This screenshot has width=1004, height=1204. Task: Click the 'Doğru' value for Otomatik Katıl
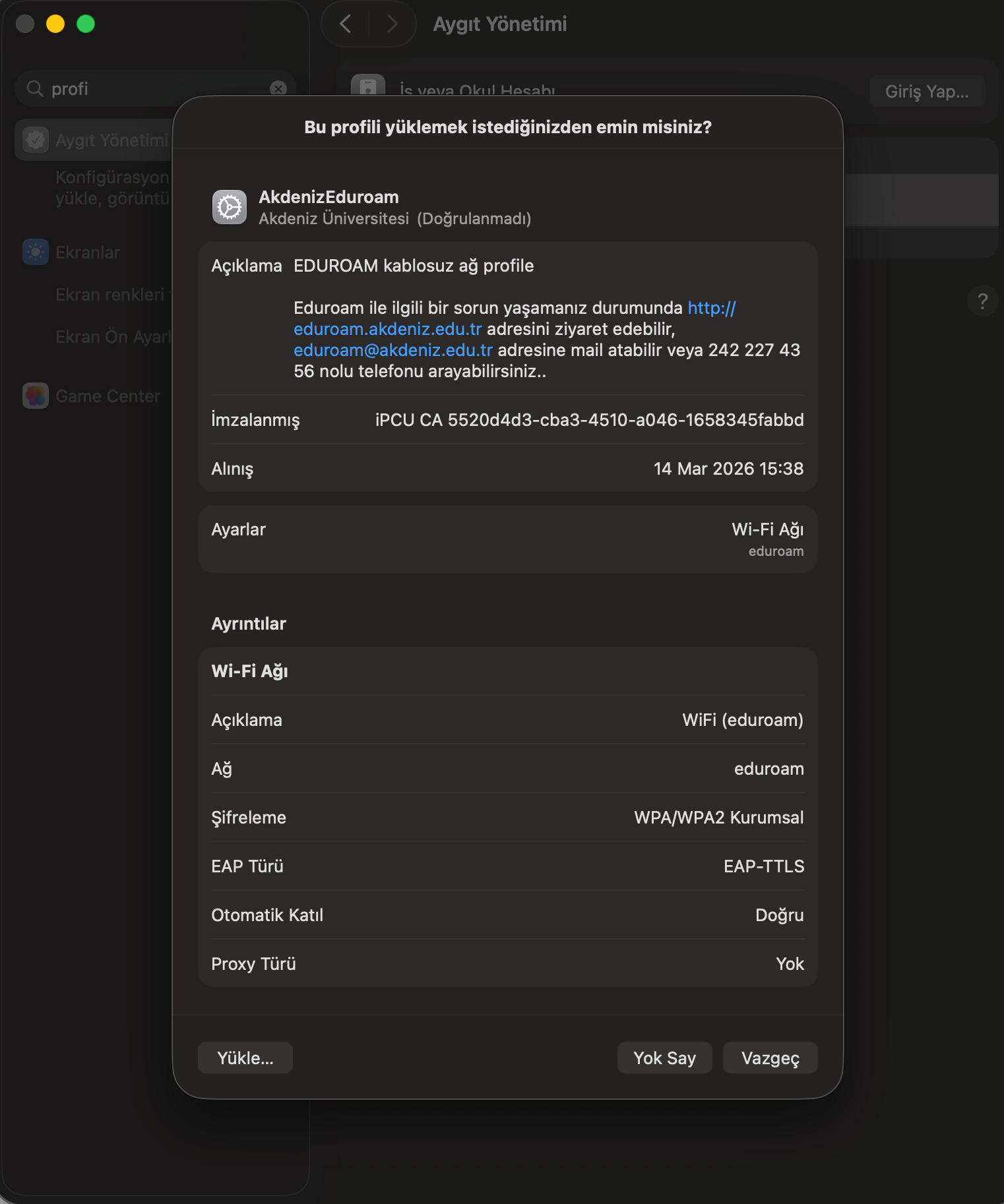click(x=780, y=915)
